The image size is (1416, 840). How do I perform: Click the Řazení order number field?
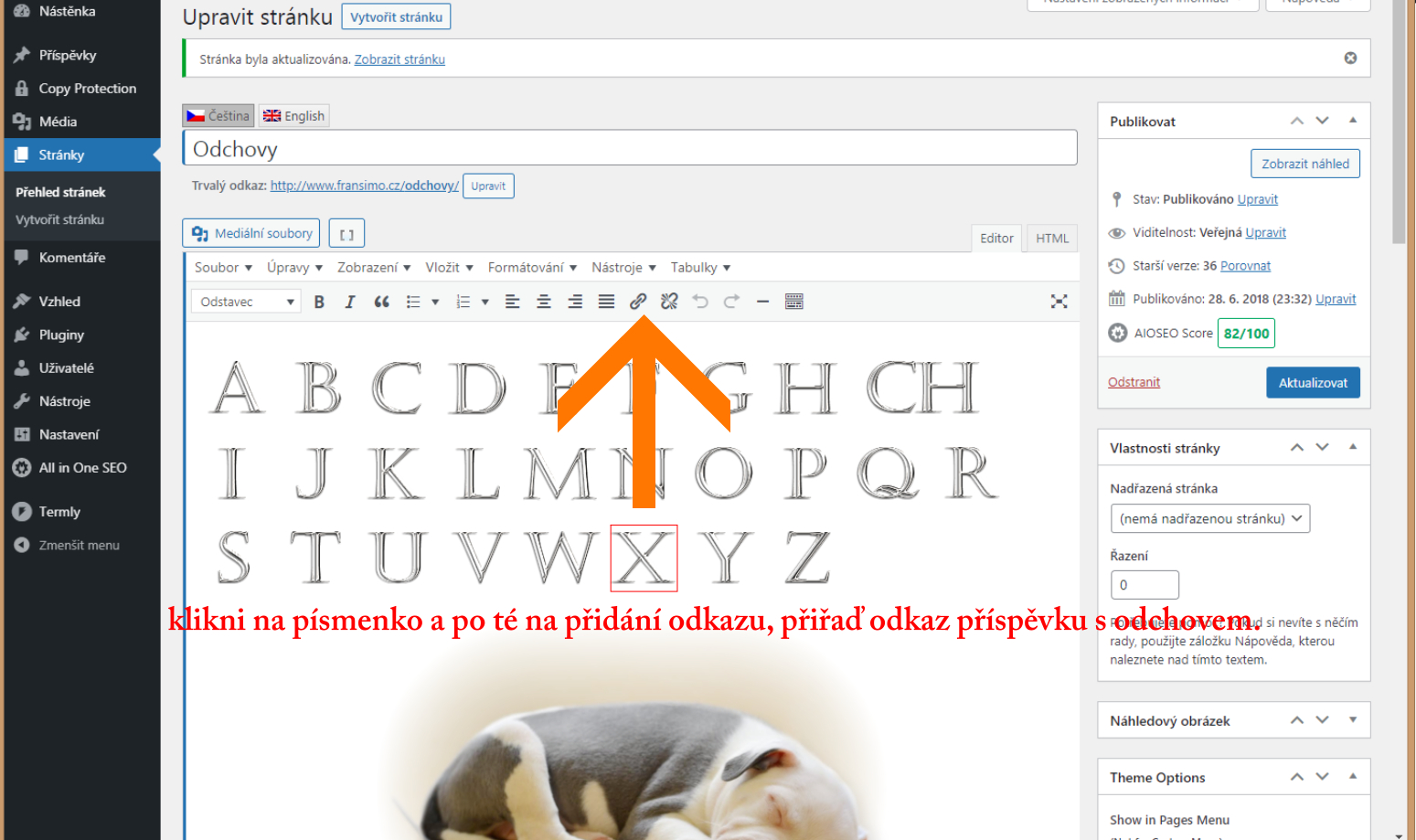point(1145,585)
